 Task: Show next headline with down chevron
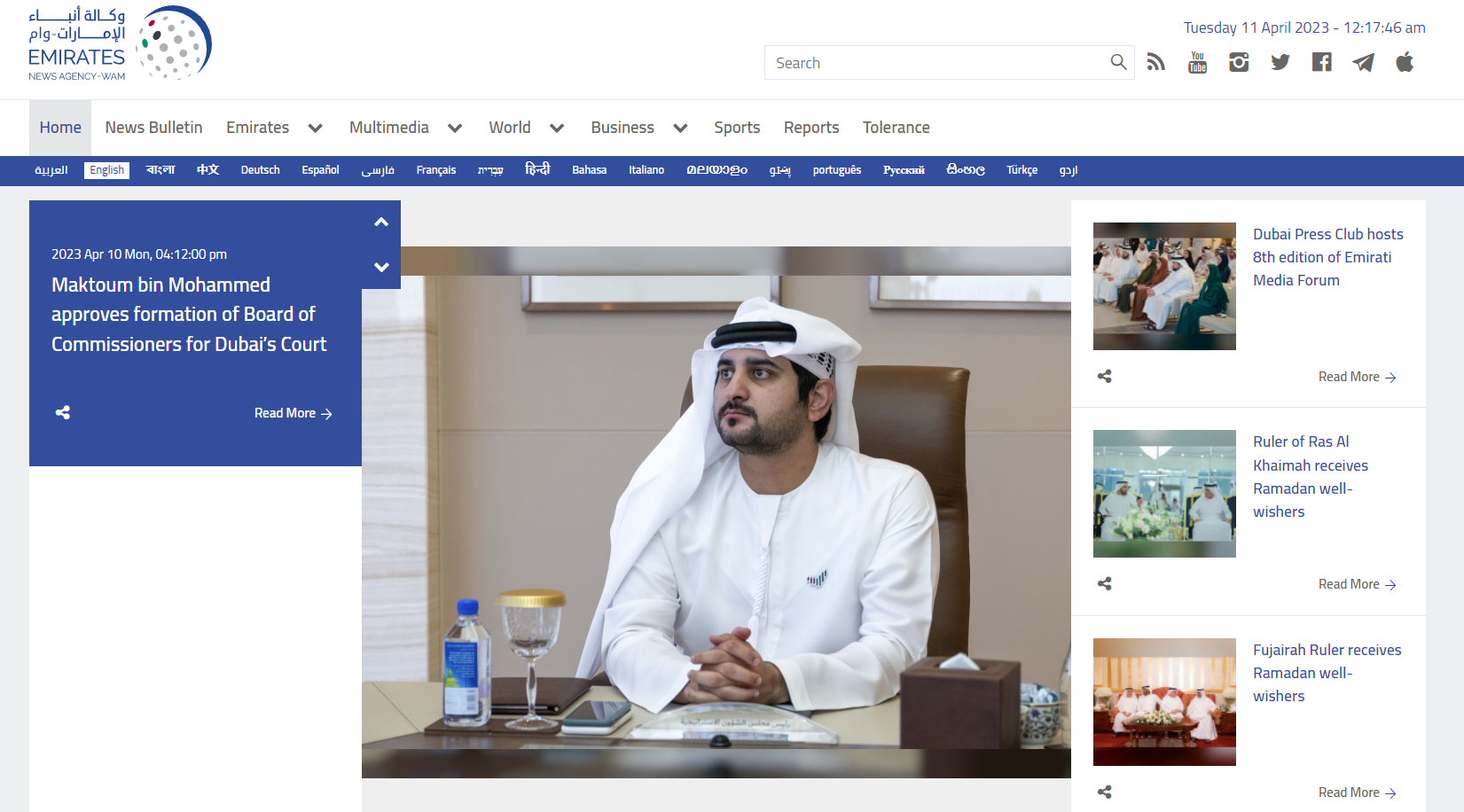[x=381, y=267]
